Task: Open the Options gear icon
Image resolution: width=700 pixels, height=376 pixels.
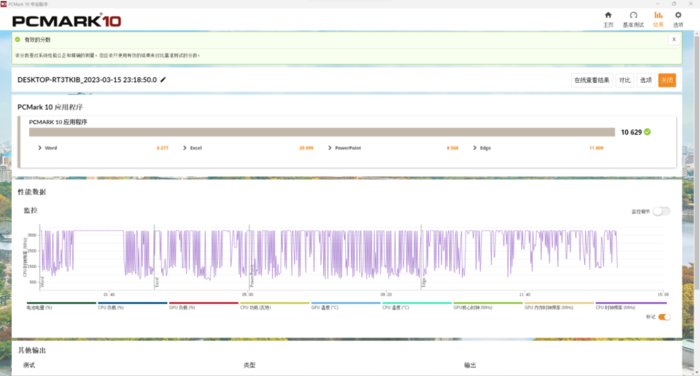Action: [x=678, y=15]
